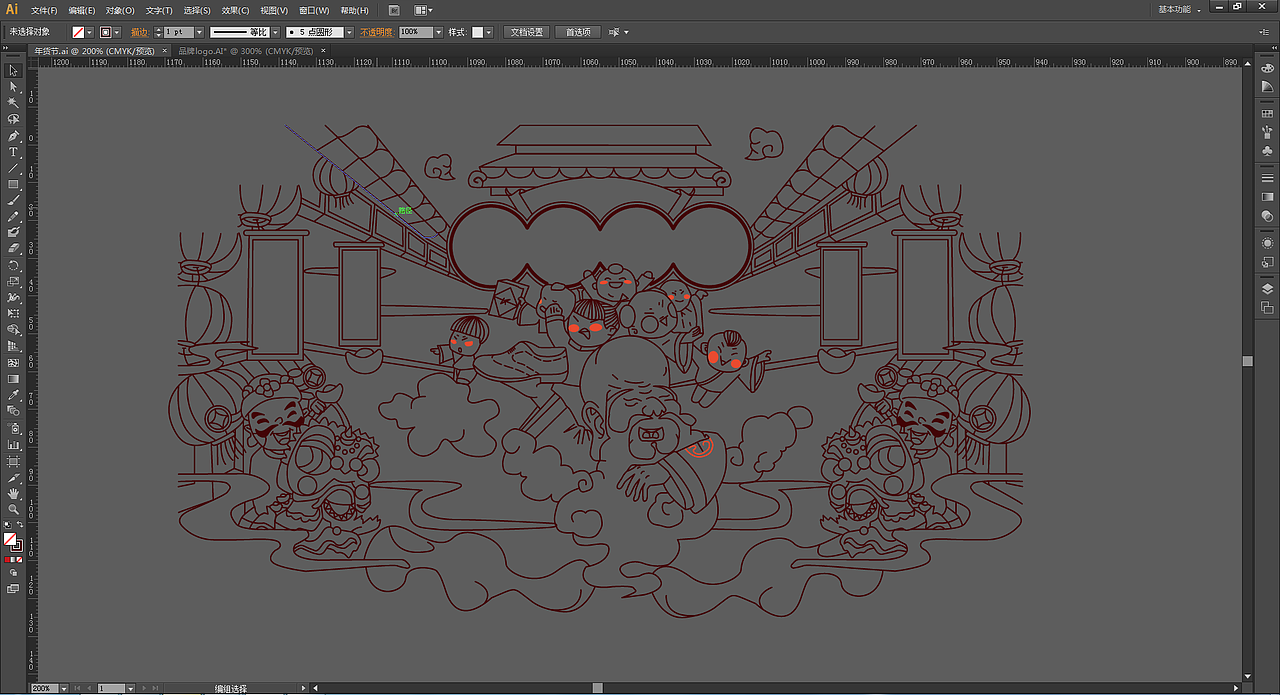Viewport: 1280px width, 695px height.
Task: Select the Column Graph tool
Action: [13, 444]
